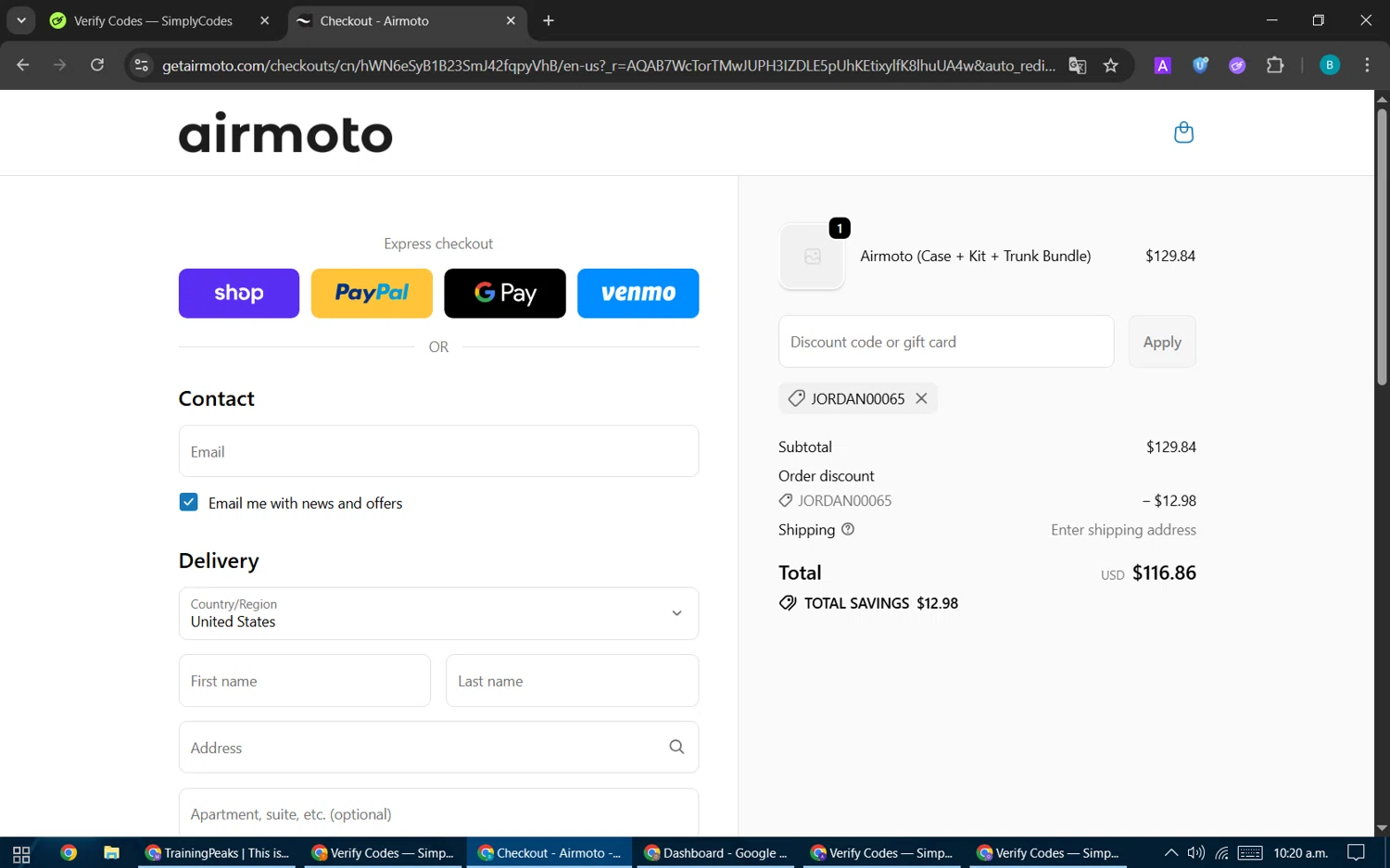Click the vertical page scrollbar thumb

(1382, 246)
